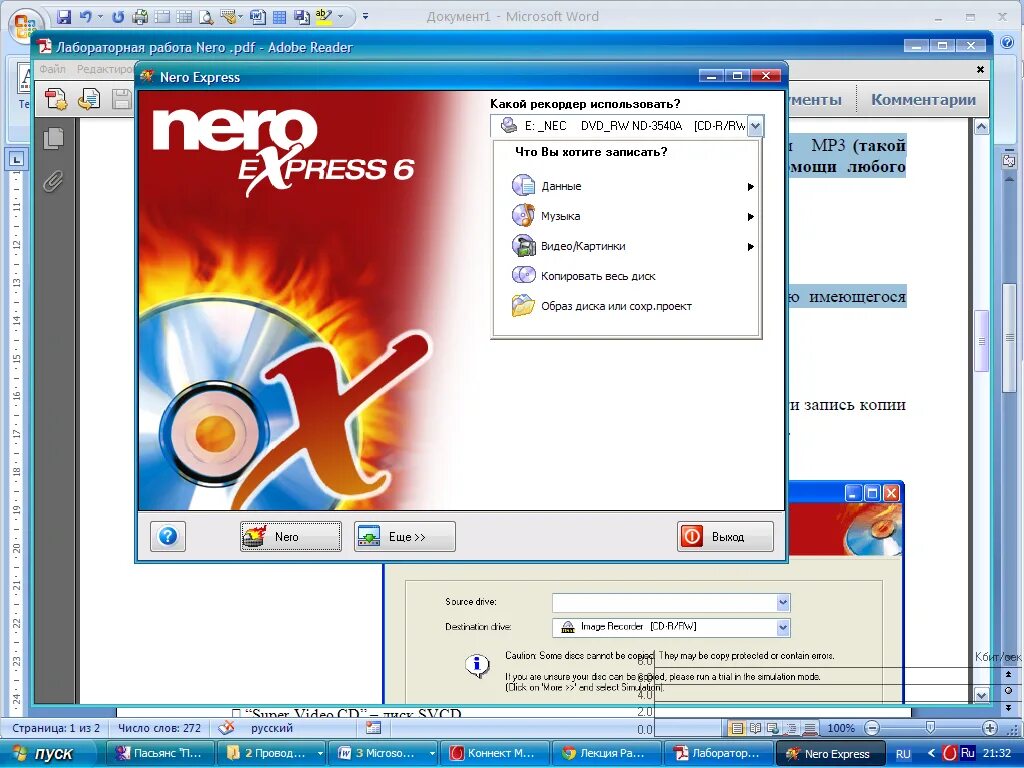This screenshot has width=1024, height=768.
Task: Open the recorder selection dropdown
Action: coord(755,126)
